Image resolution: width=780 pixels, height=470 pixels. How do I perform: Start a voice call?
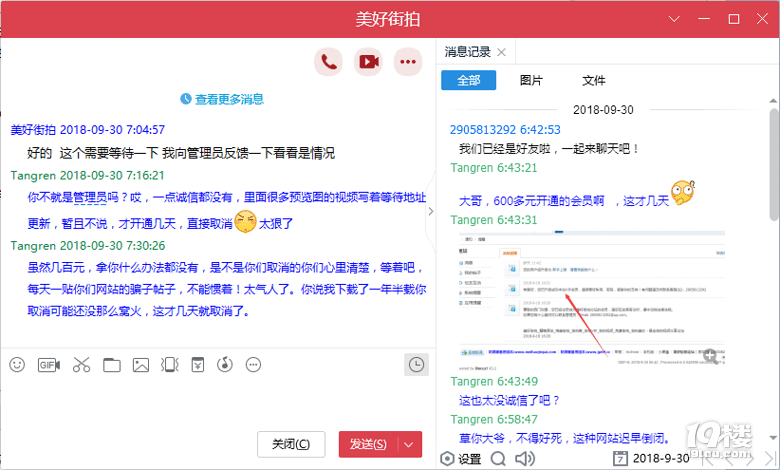click(328, 62)
